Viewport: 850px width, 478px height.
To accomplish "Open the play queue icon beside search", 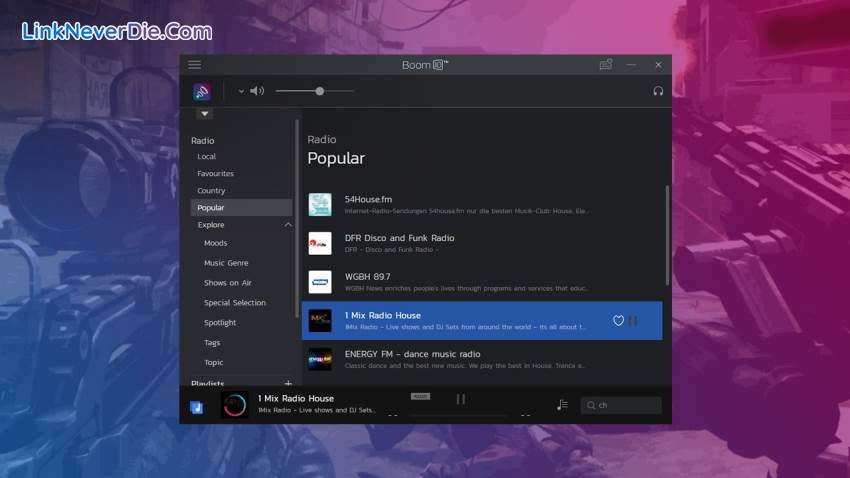I will (x=562, y=405).
